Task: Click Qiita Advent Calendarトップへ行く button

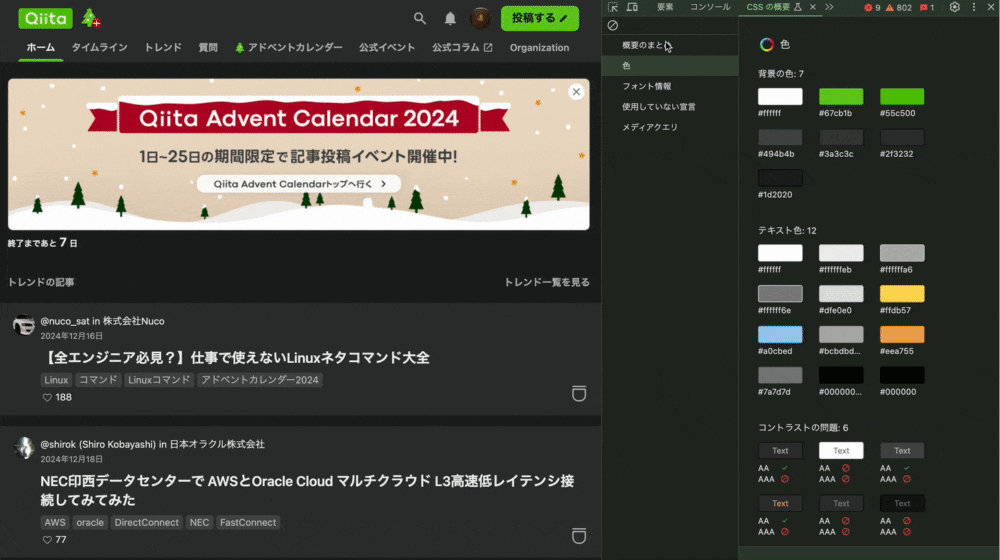Action: [x=298, y=184]
